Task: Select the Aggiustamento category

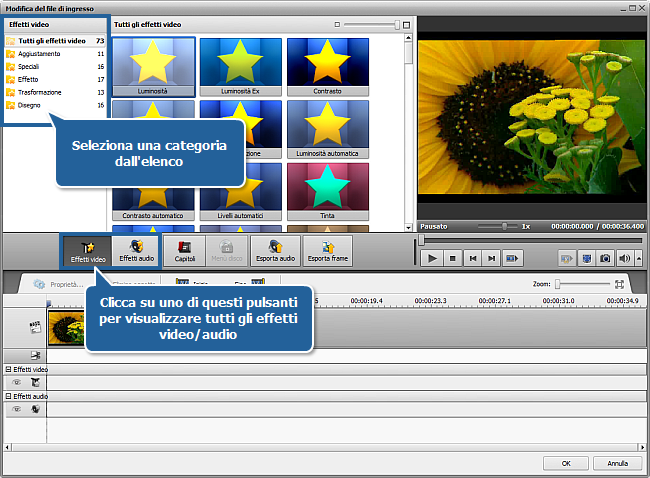Action: pos(55,54)
